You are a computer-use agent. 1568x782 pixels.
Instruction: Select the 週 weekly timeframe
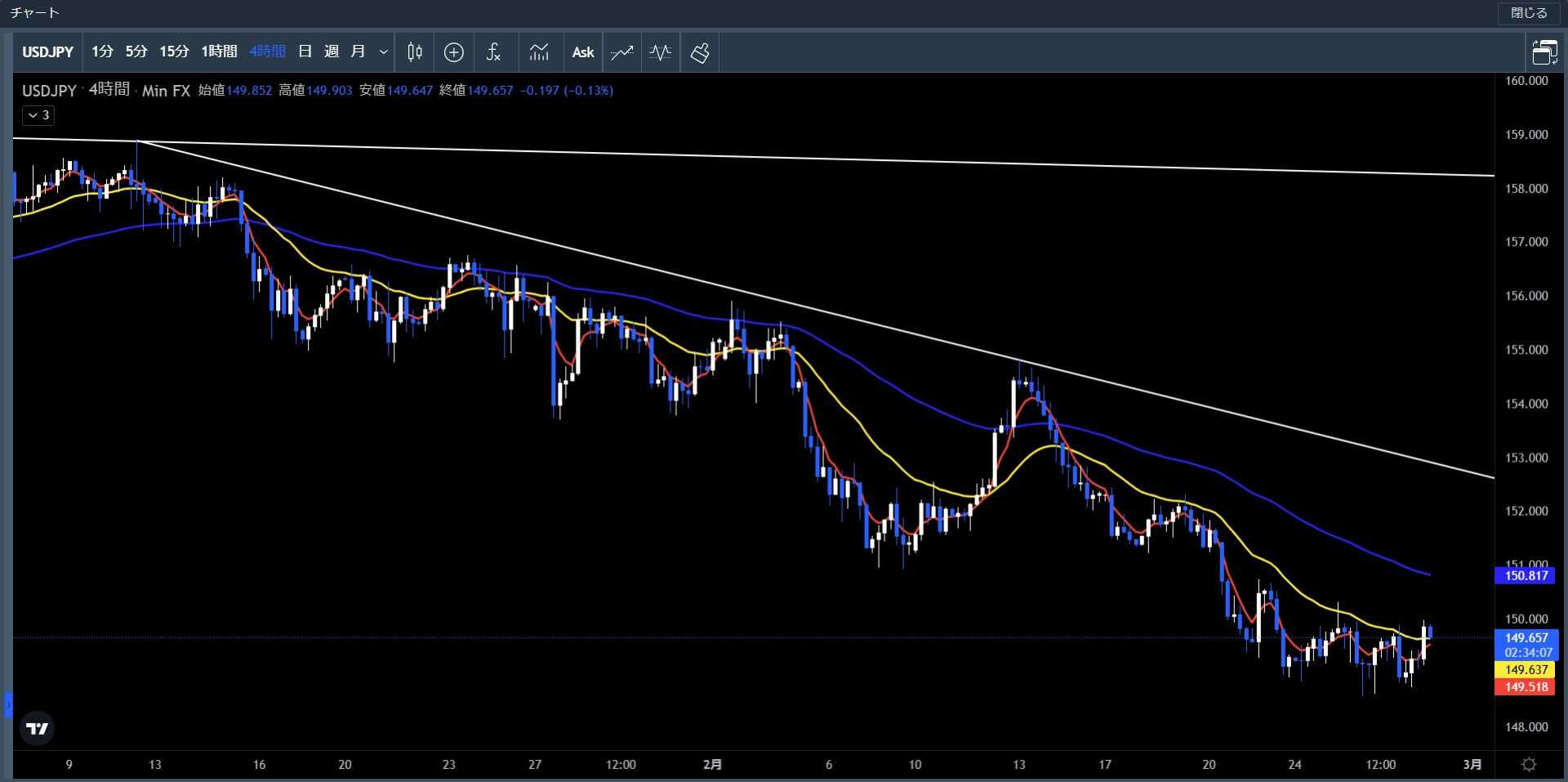click(332, 51)
